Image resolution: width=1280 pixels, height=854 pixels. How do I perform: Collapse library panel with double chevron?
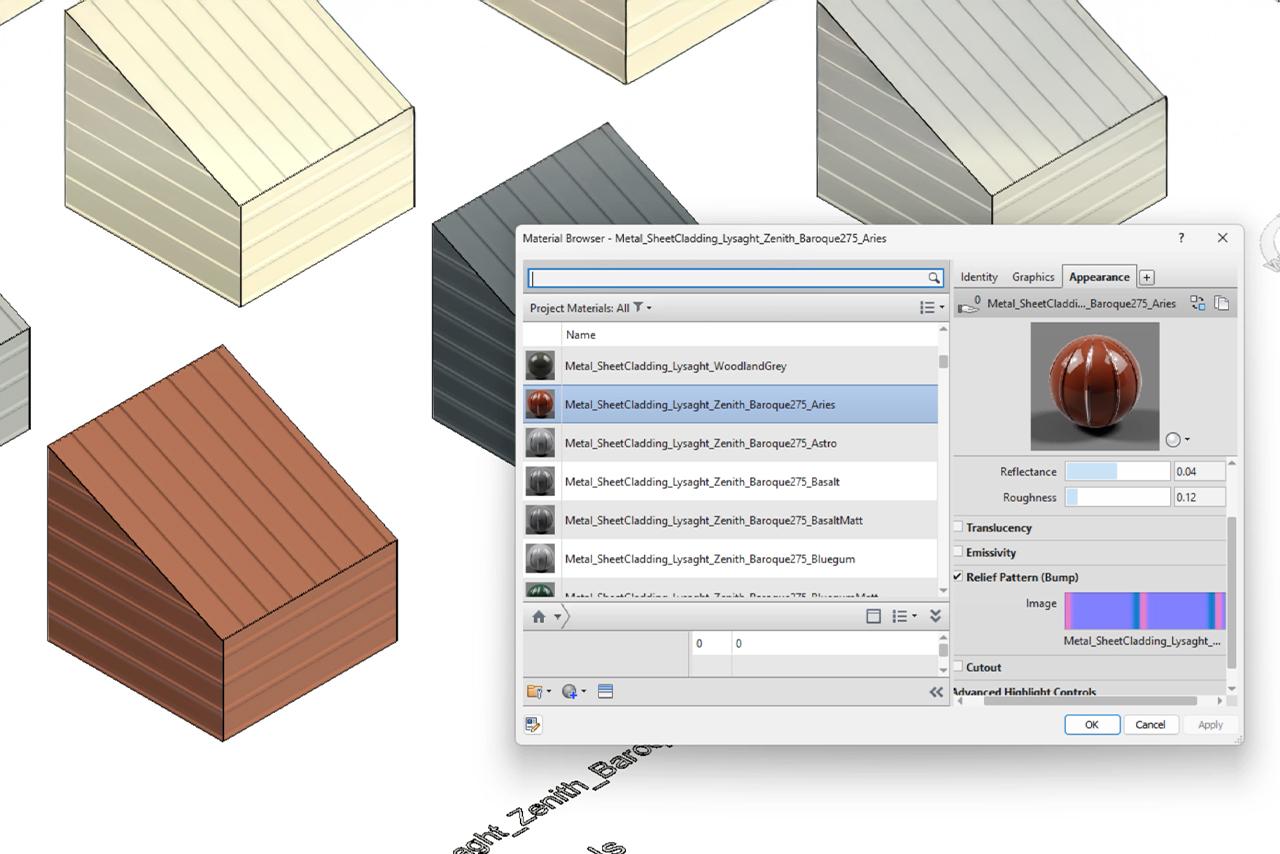(935, 617)
